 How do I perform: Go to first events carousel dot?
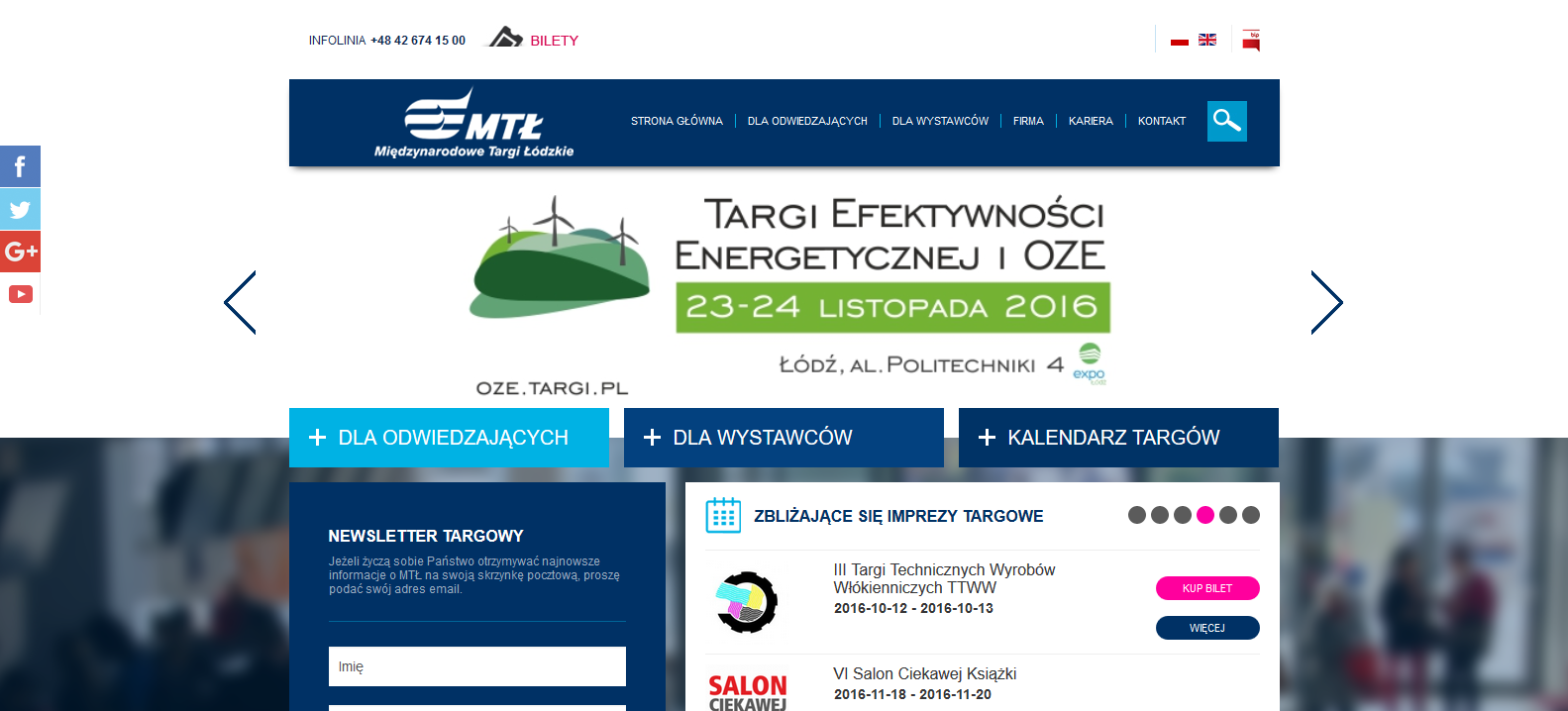tap(1137, 515)
